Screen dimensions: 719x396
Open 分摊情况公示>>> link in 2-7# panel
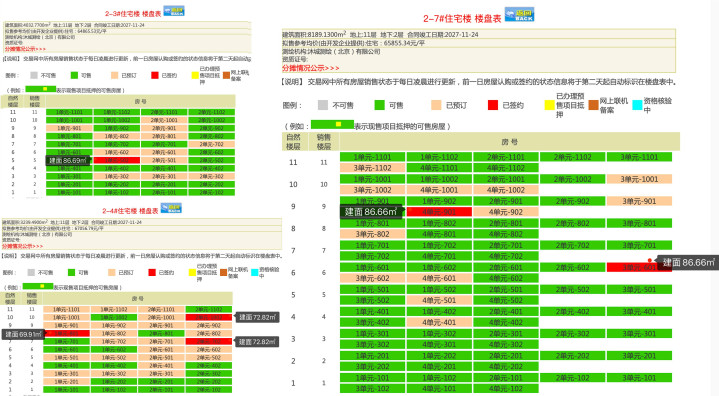[x=310, y=68]
